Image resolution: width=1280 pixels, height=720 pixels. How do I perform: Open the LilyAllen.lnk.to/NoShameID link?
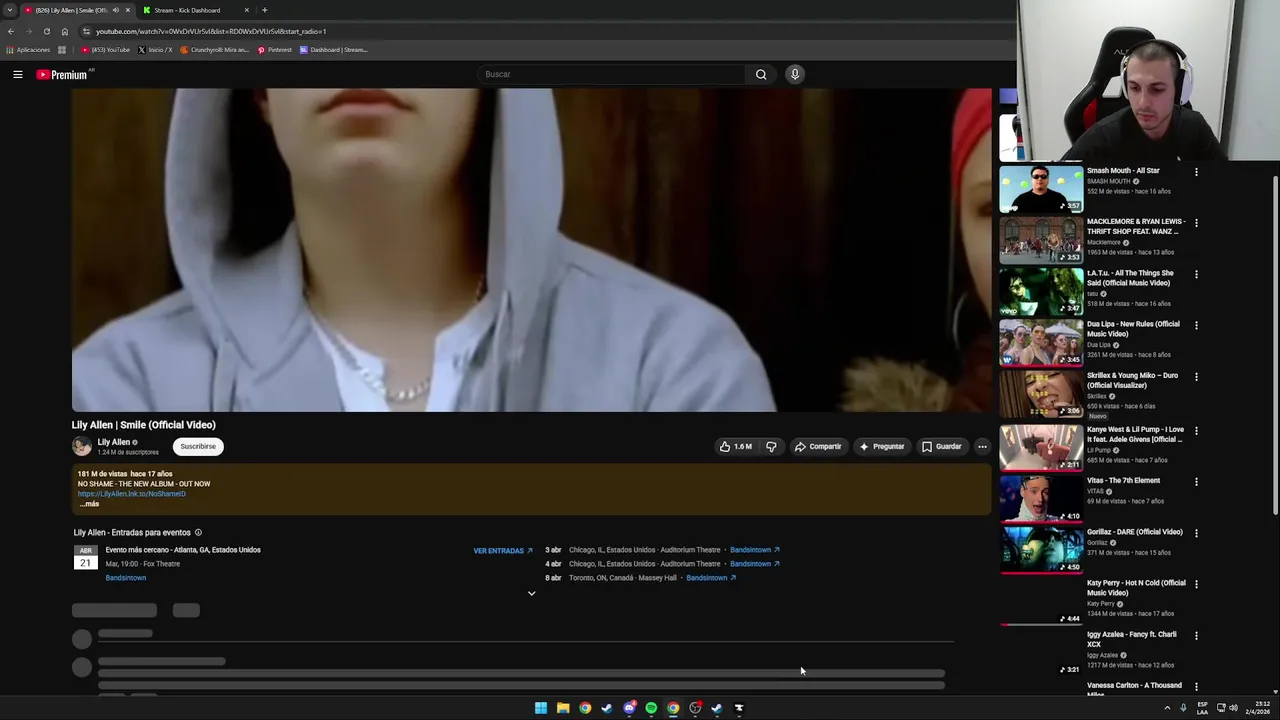click(132, 494)
